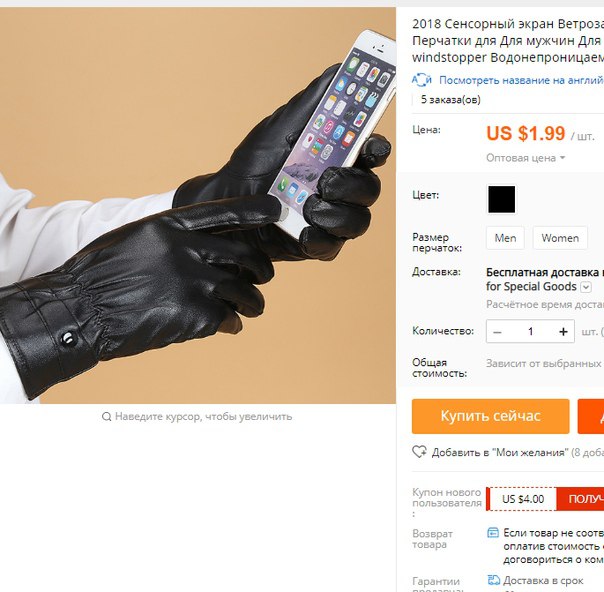Increase quantity with the plus button

tap(563, 332)
